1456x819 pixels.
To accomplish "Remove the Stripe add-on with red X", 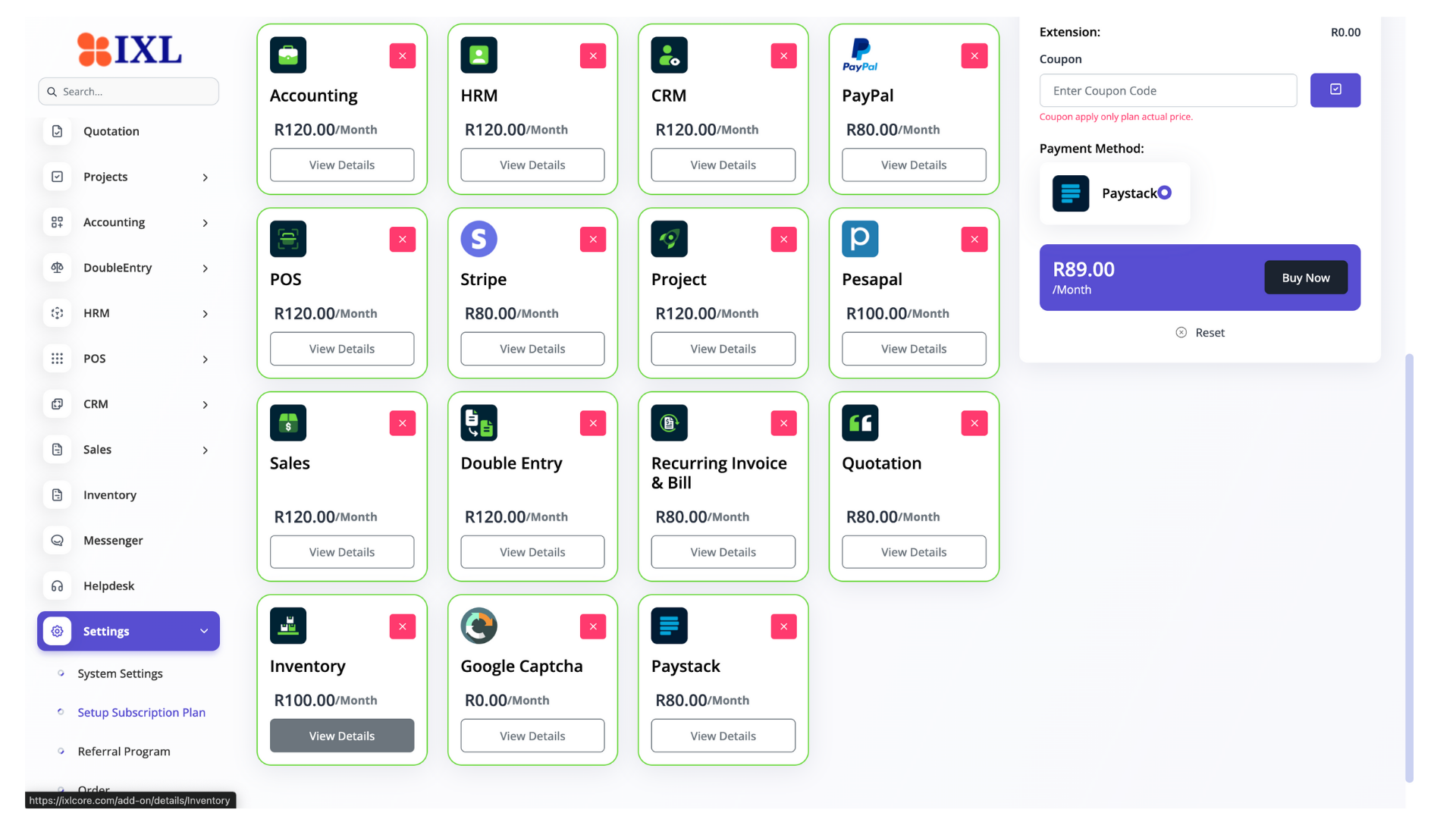I will tap(593, 240).
